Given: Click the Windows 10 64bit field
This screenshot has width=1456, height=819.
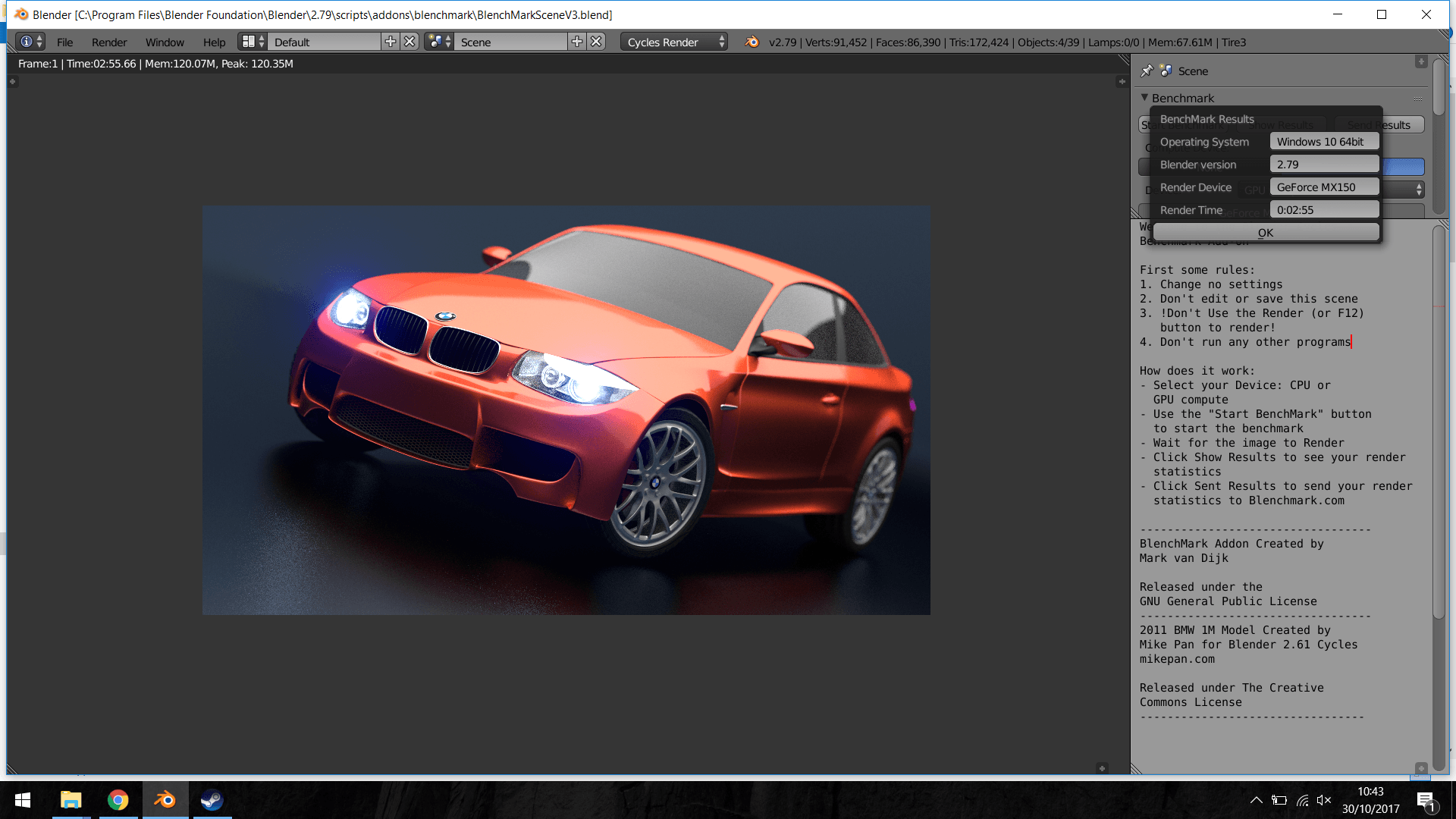Looking at the screenshot, I should (x=1324, y=142).
